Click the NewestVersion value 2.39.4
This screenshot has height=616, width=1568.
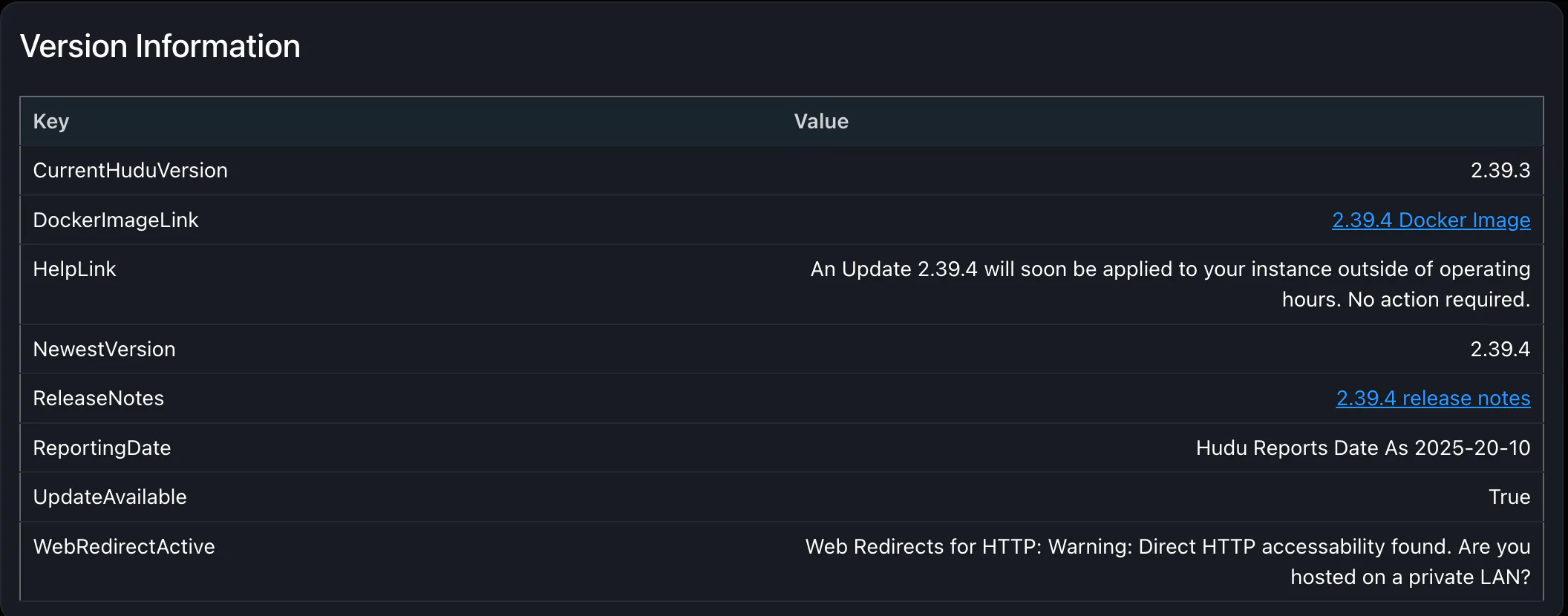[1500, 350]
